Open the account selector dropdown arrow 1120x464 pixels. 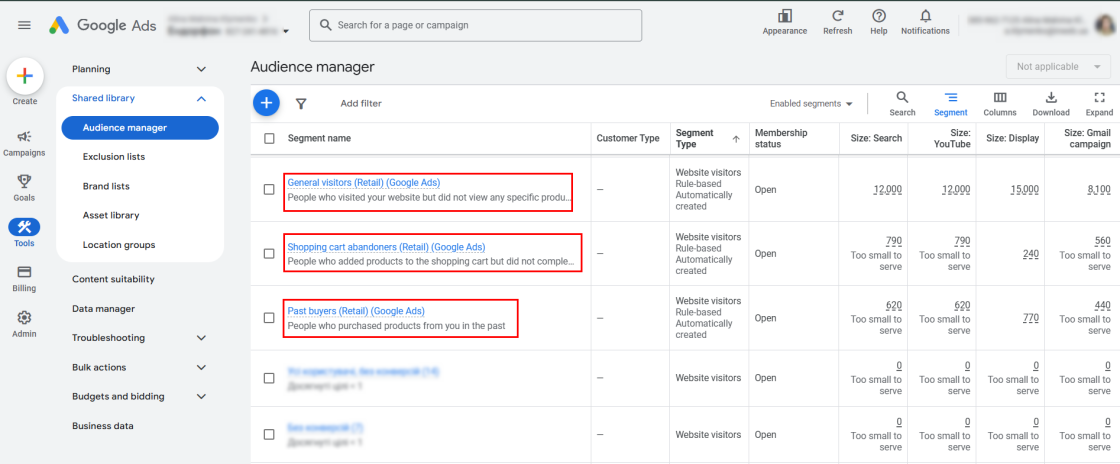click(x=286, y=31)
